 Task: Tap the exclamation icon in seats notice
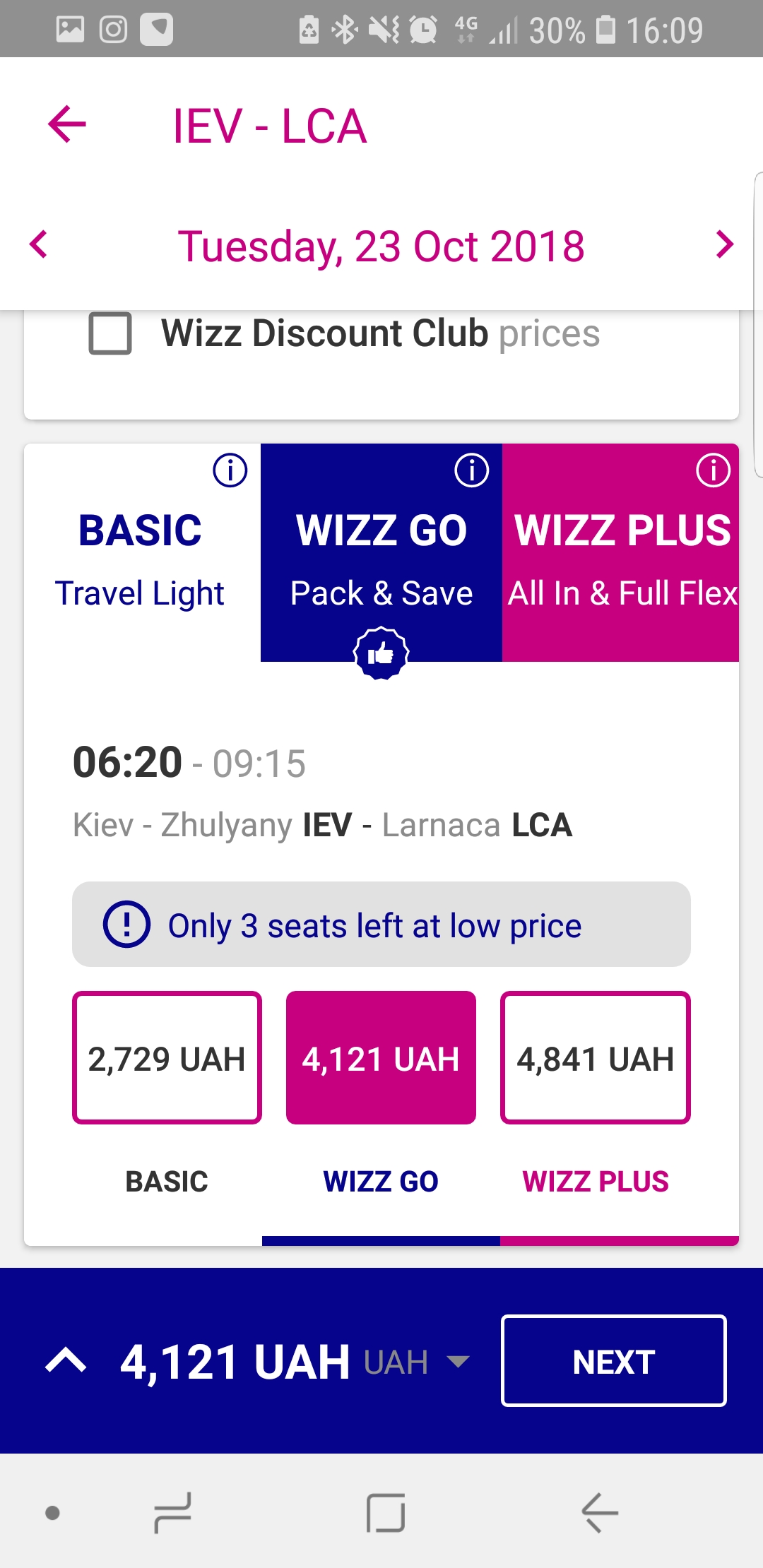click(x=126, y=925)
